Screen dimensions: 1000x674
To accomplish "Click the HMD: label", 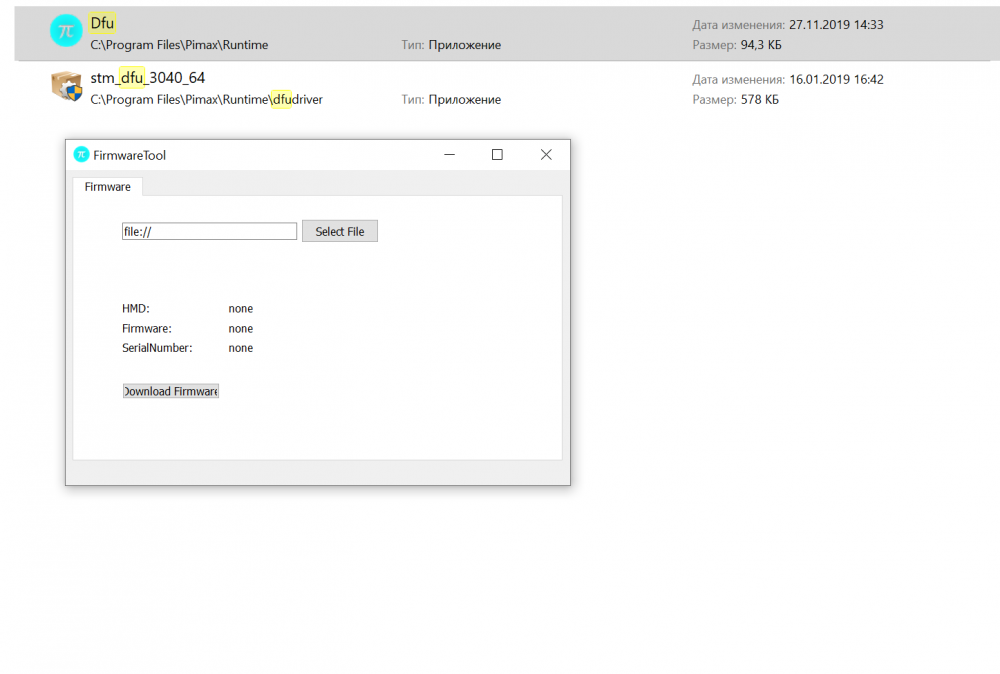I will (136, 309).
